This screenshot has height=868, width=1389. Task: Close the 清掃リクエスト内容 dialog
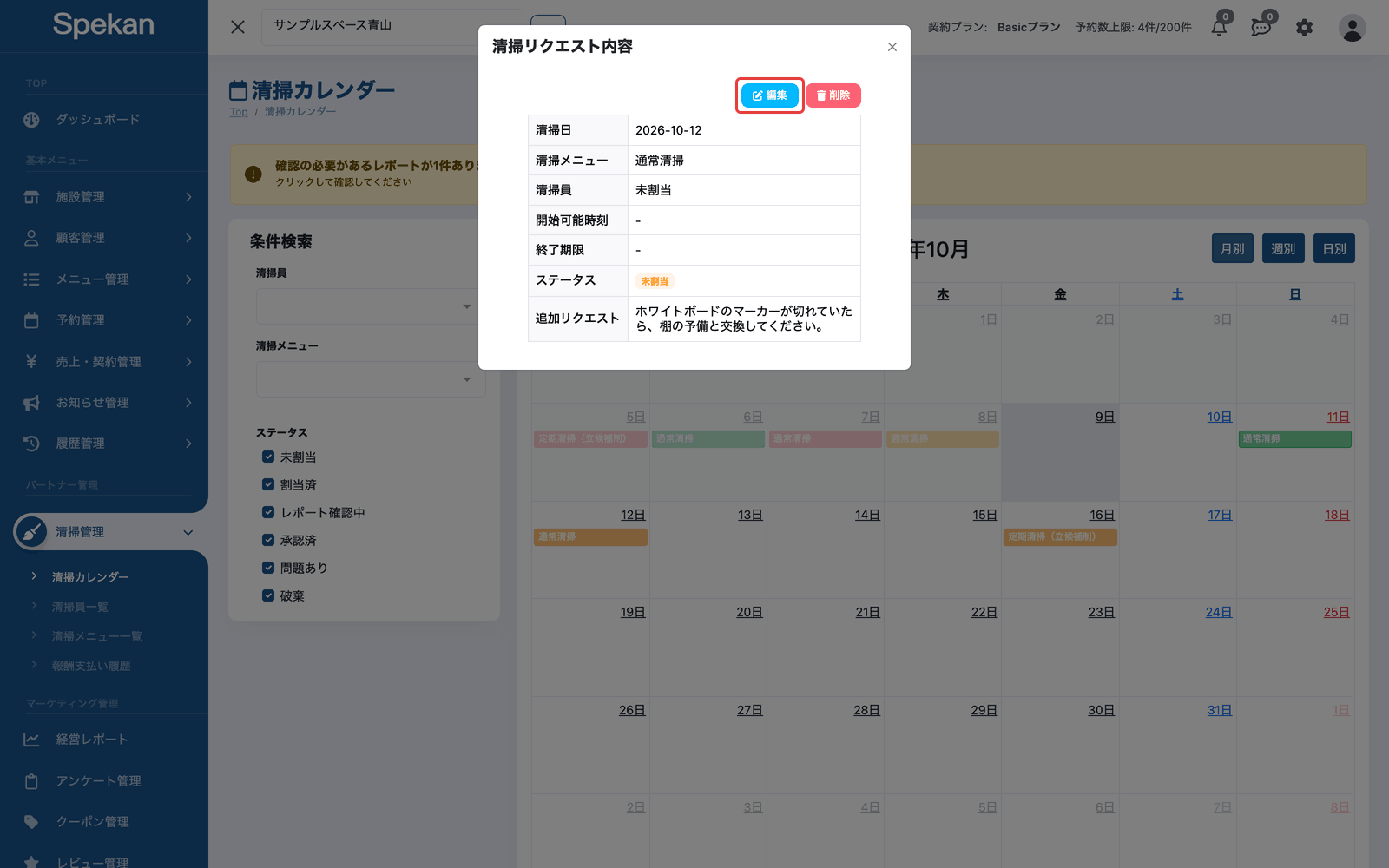[x=892, y=47]
